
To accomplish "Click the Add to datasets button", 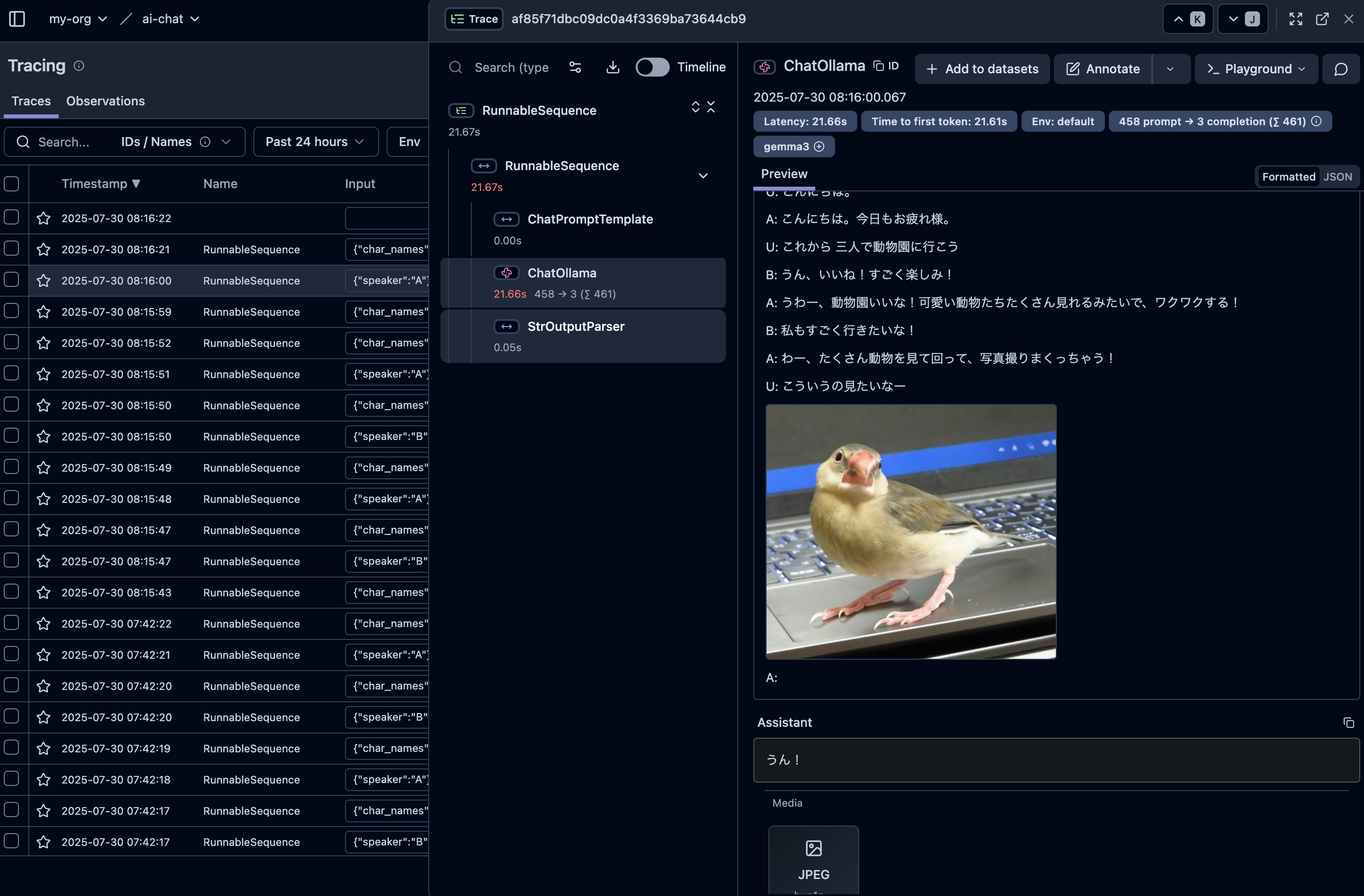I will [x=982, y=69].
